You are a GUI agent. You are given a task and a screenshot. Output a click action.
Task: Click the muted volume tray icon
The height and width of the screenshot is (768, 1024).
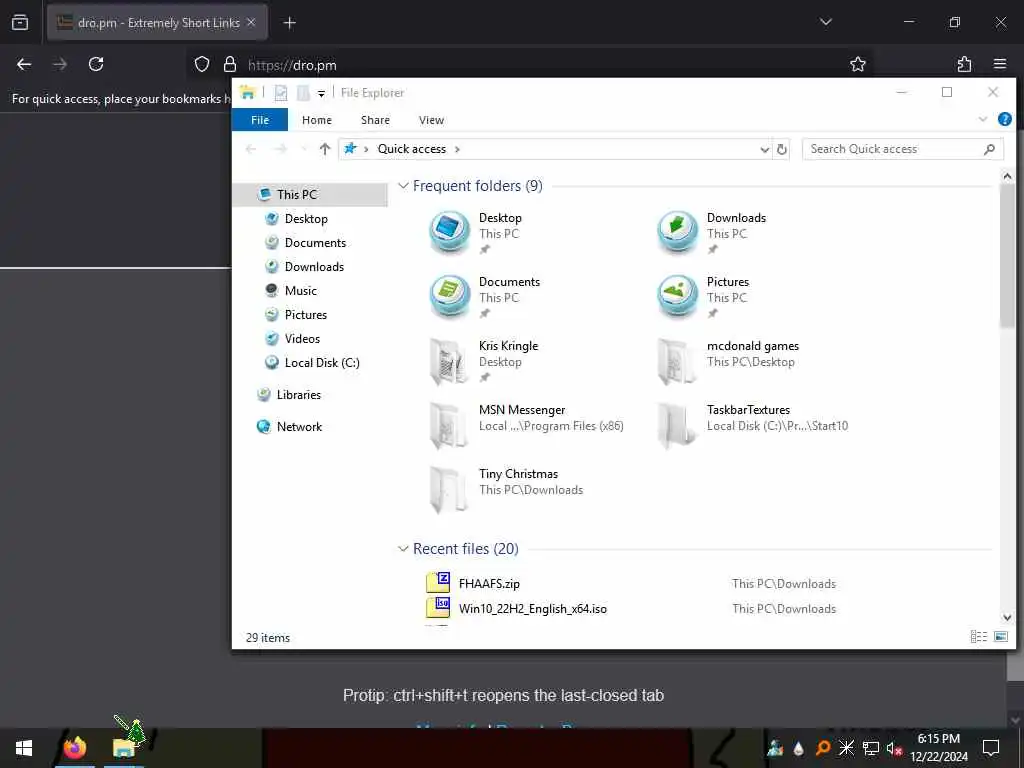894,748
